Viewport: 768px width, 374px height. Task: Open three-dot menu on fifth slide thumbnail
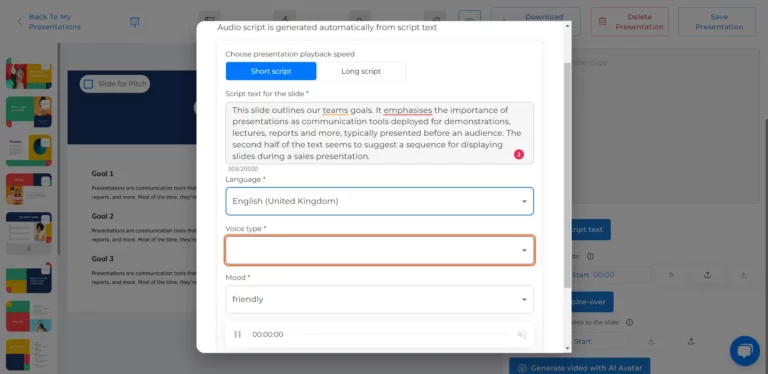(x=46, y=219)
